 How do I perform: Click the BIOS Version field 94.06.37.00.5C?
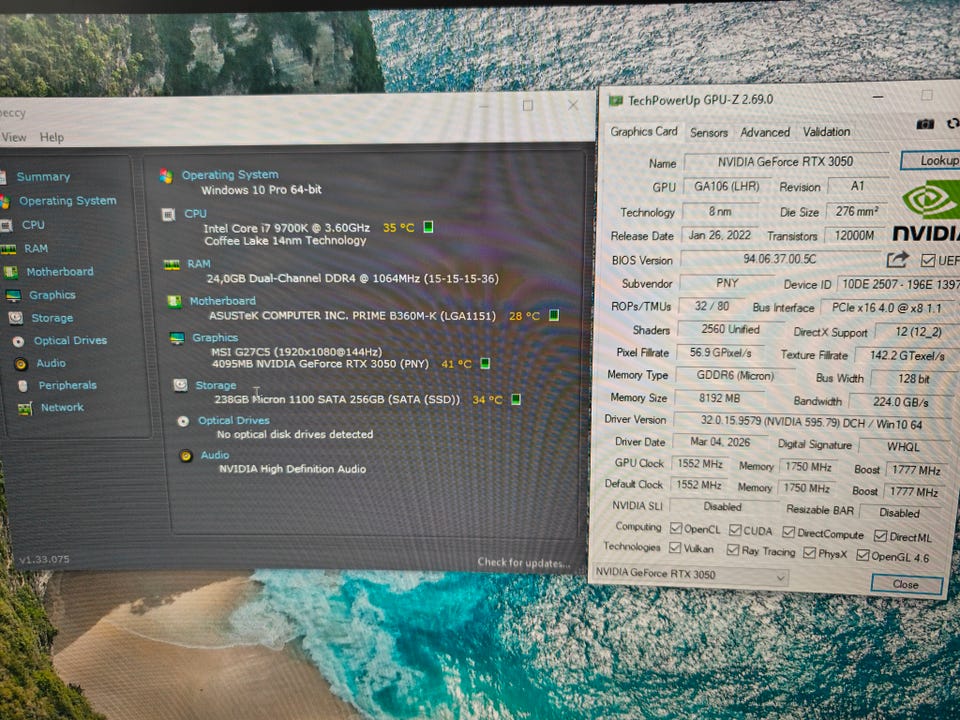click(x=780, y=259)
